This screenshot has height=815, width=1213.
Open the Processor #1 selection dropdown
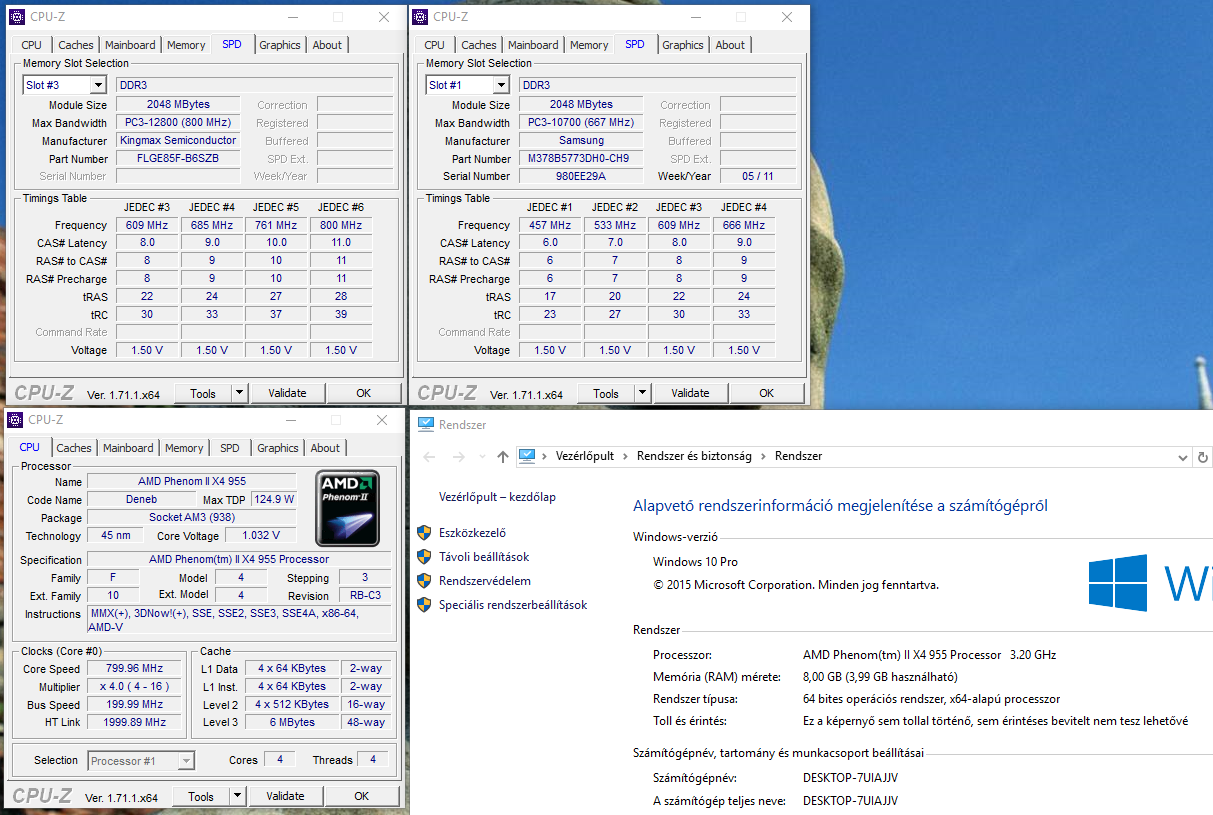[x=186, y=761]
